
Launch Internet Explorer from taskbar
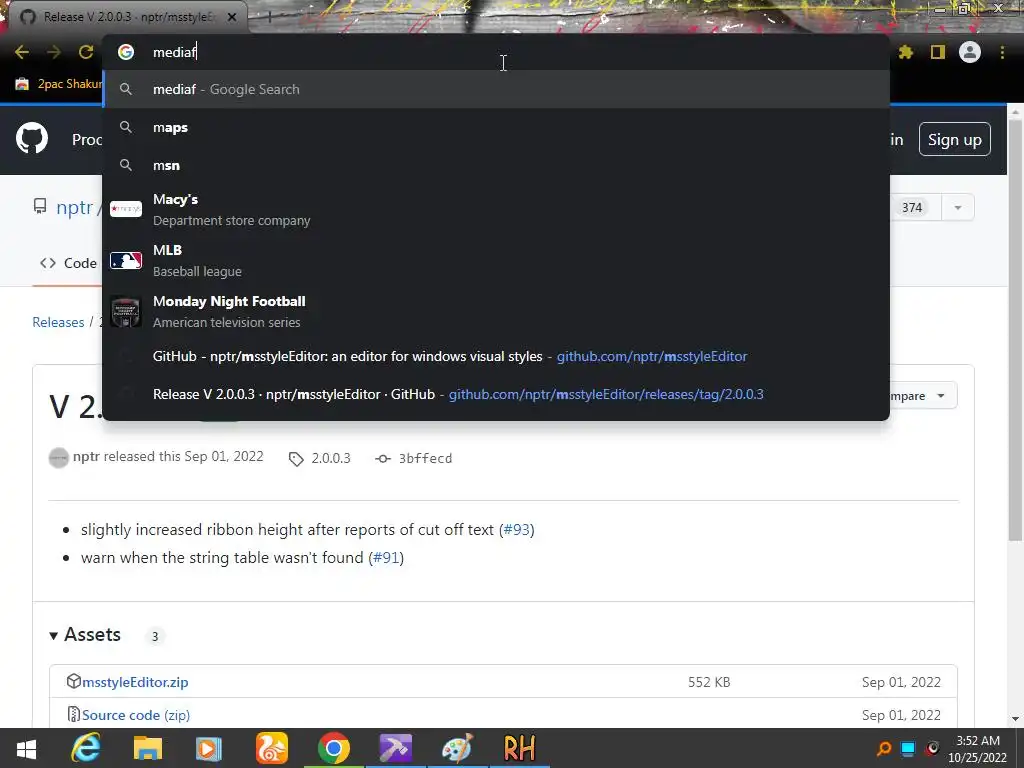click(86, 748)
